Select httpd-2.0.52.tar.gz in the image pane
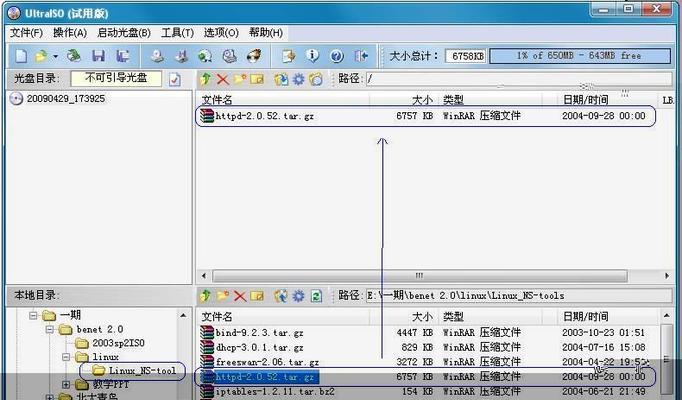Image resolution: width=682 pixels, height=400 pixels. 264,116
